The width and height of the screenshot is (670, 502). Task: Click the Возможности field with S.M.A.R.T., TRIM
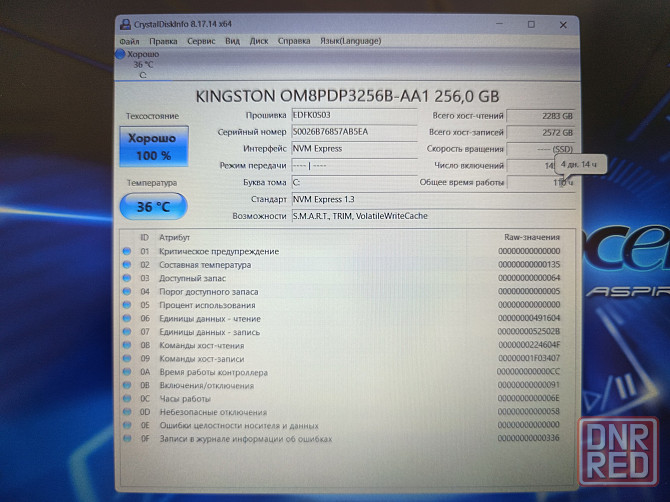point(433,216)
